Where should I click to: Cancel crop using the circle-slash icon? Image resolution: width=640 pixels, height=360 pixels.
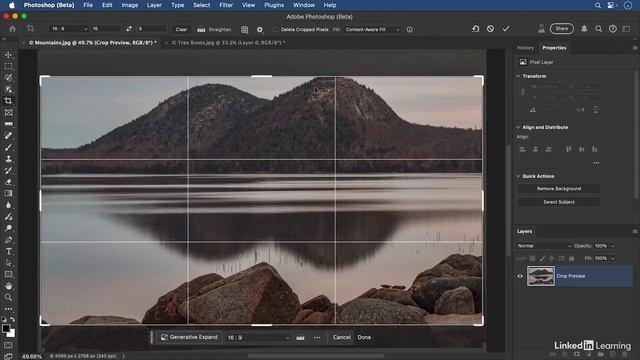point(490,29)
